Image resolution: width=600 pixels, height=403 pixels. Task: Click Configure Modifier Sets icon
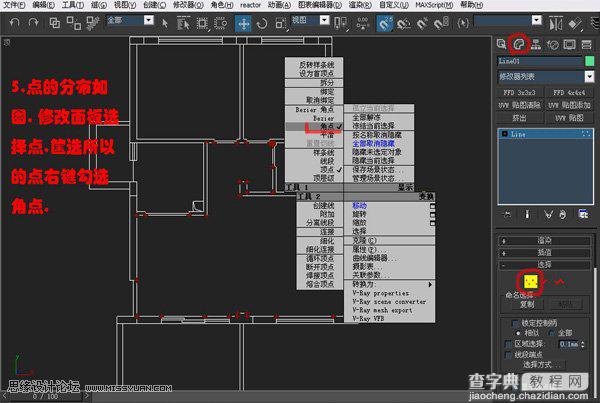point(583,215)
